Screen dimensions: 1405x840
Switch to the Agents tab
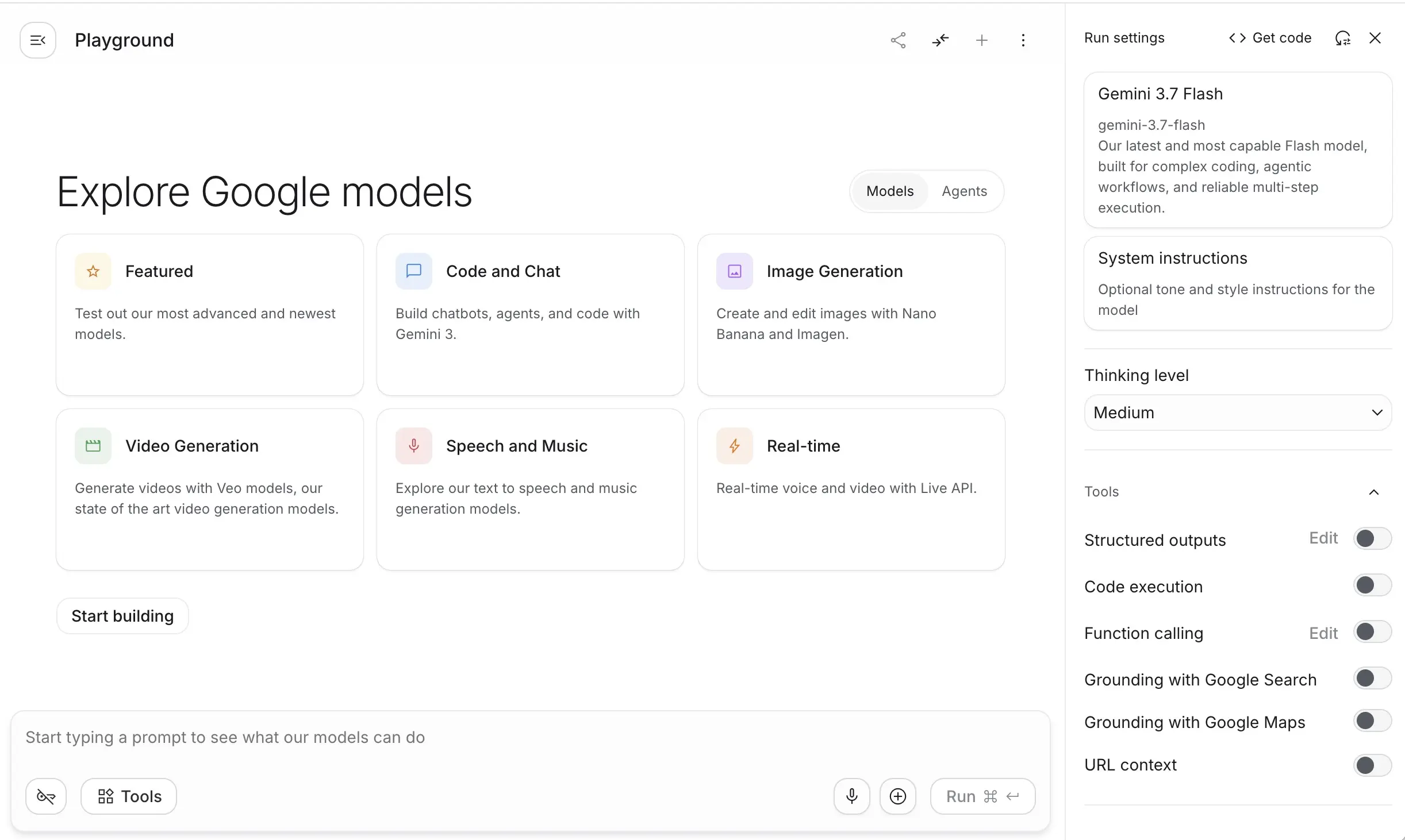tap(965, 191)
